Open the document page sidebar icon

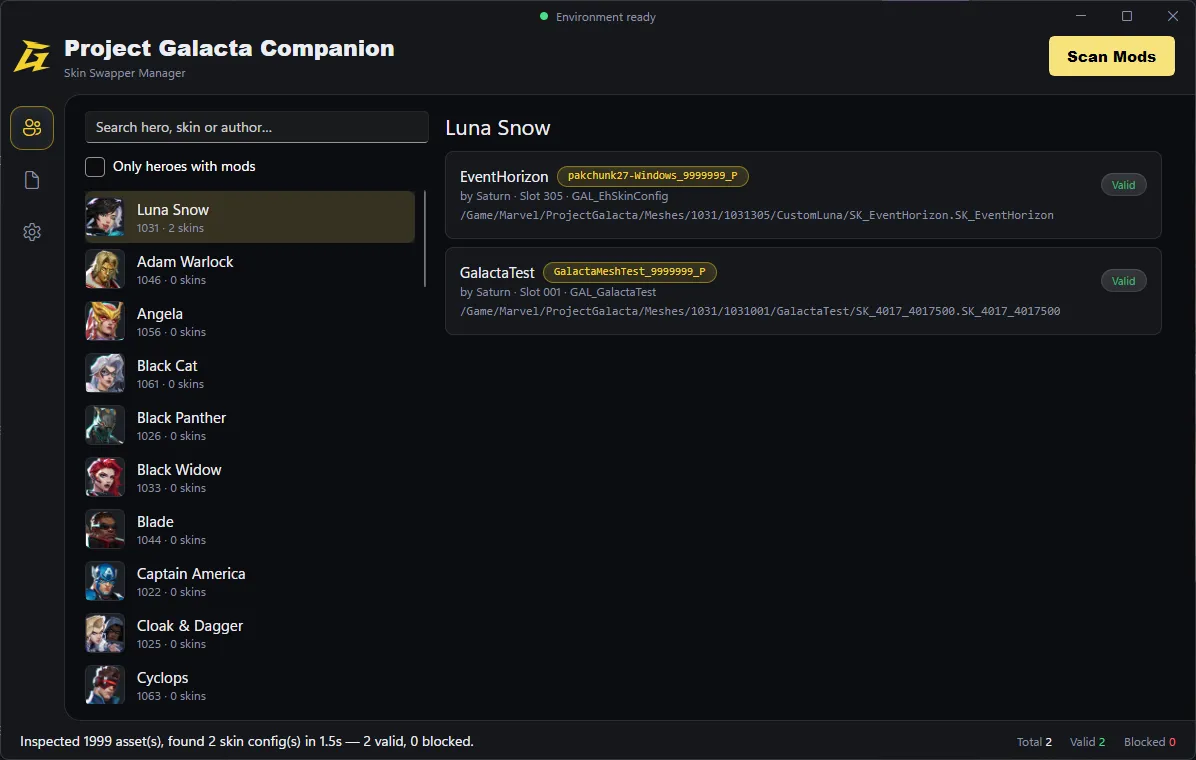pos(32,180)
